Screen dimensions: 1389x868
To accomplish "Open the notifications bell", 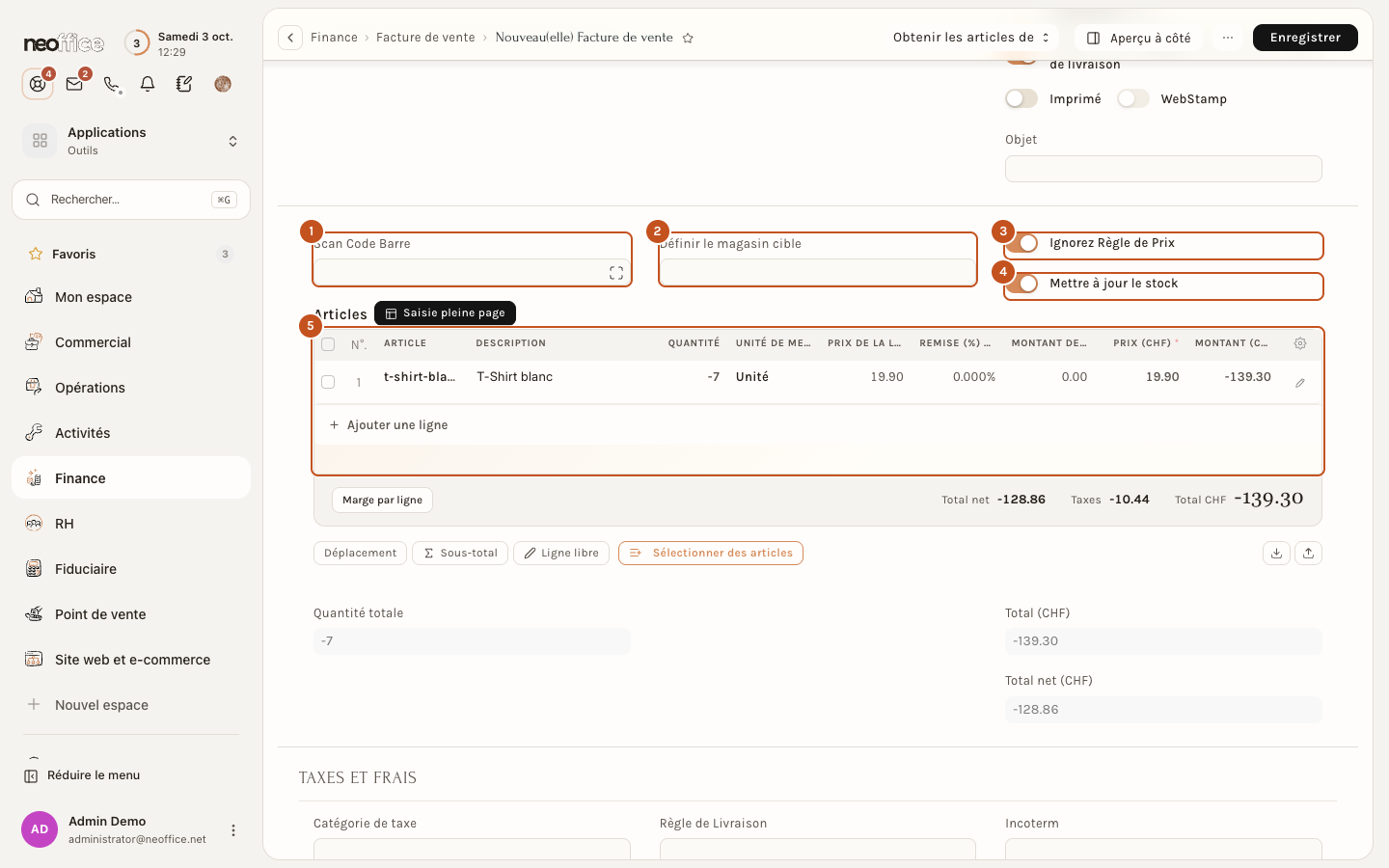I will pos(148,84).
